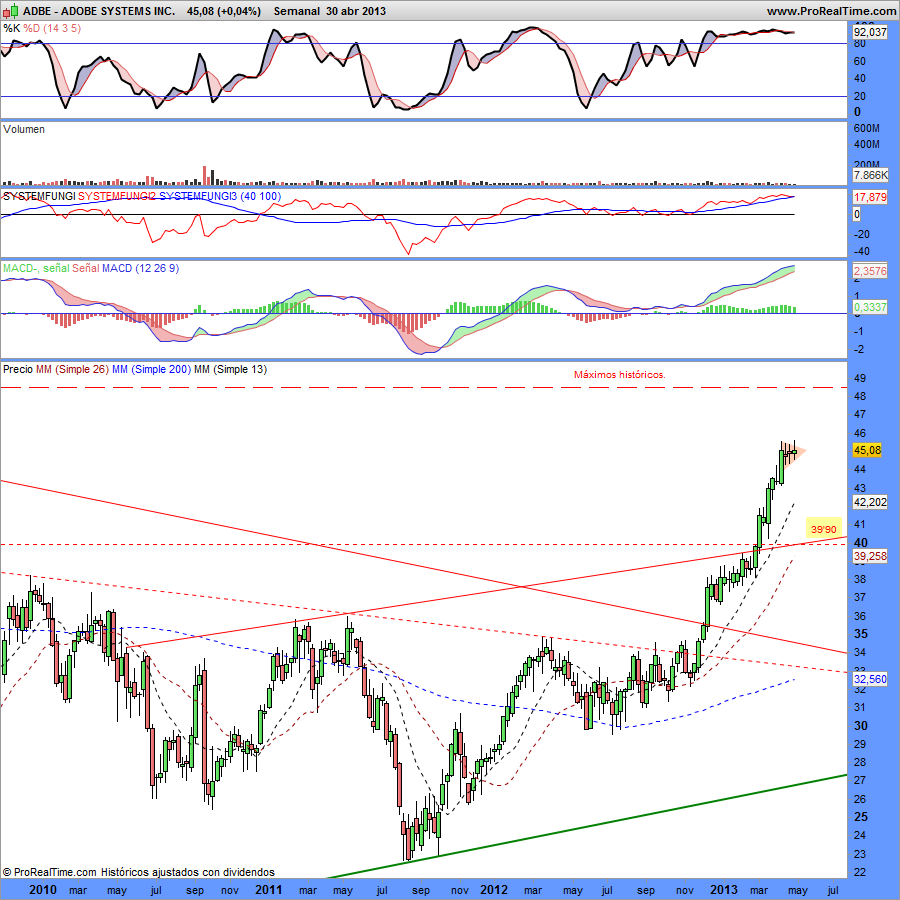
Task: Select the Máximos históricos annotation text
Action: [x=619, y=375]
